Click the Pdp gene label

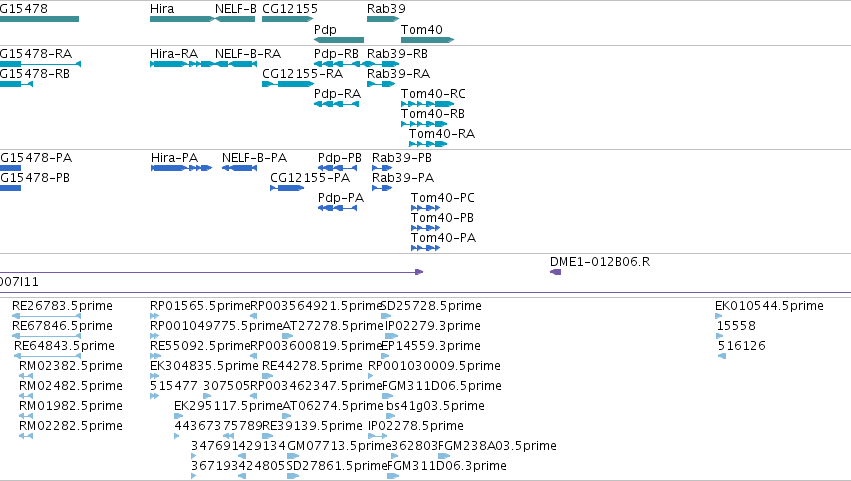pyautogui.click(x=325, y=29)
